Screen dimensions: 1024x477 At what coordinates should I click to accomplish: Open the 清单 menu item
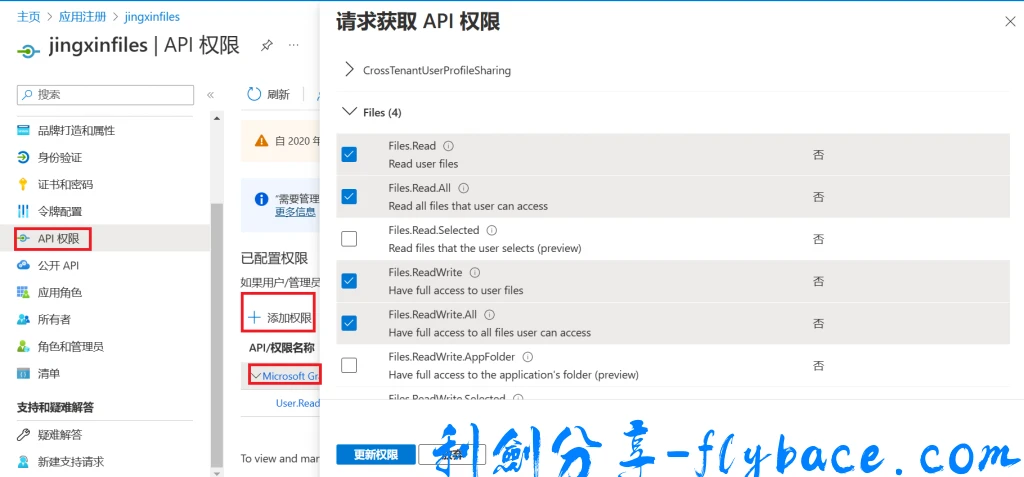coord(48,374)
